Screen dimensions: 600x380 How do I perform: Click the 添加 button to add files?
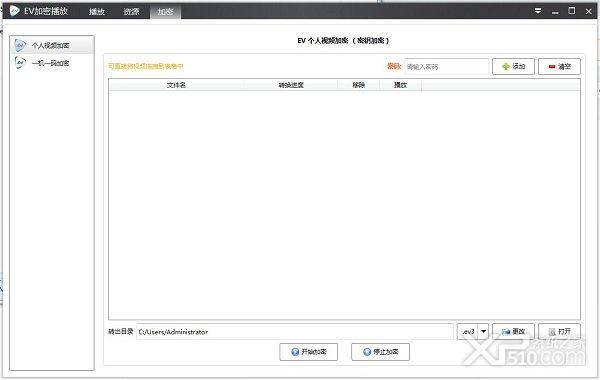[513, 67]
